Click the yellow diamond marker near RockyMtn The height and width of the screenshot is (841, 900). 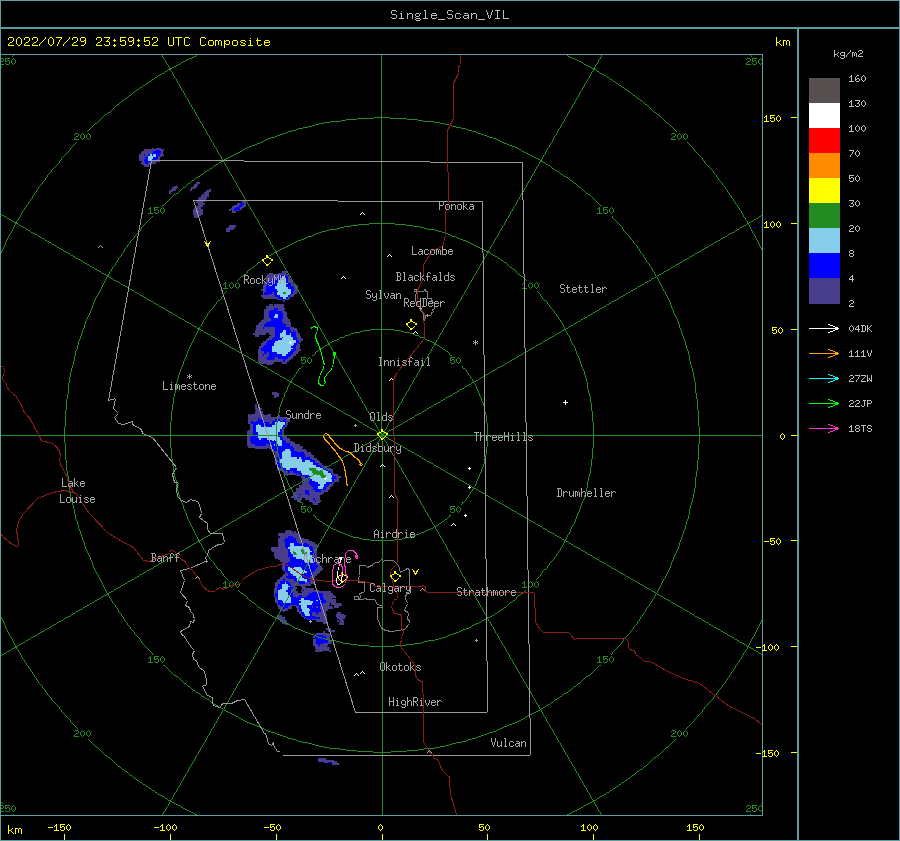coord(267,261)
